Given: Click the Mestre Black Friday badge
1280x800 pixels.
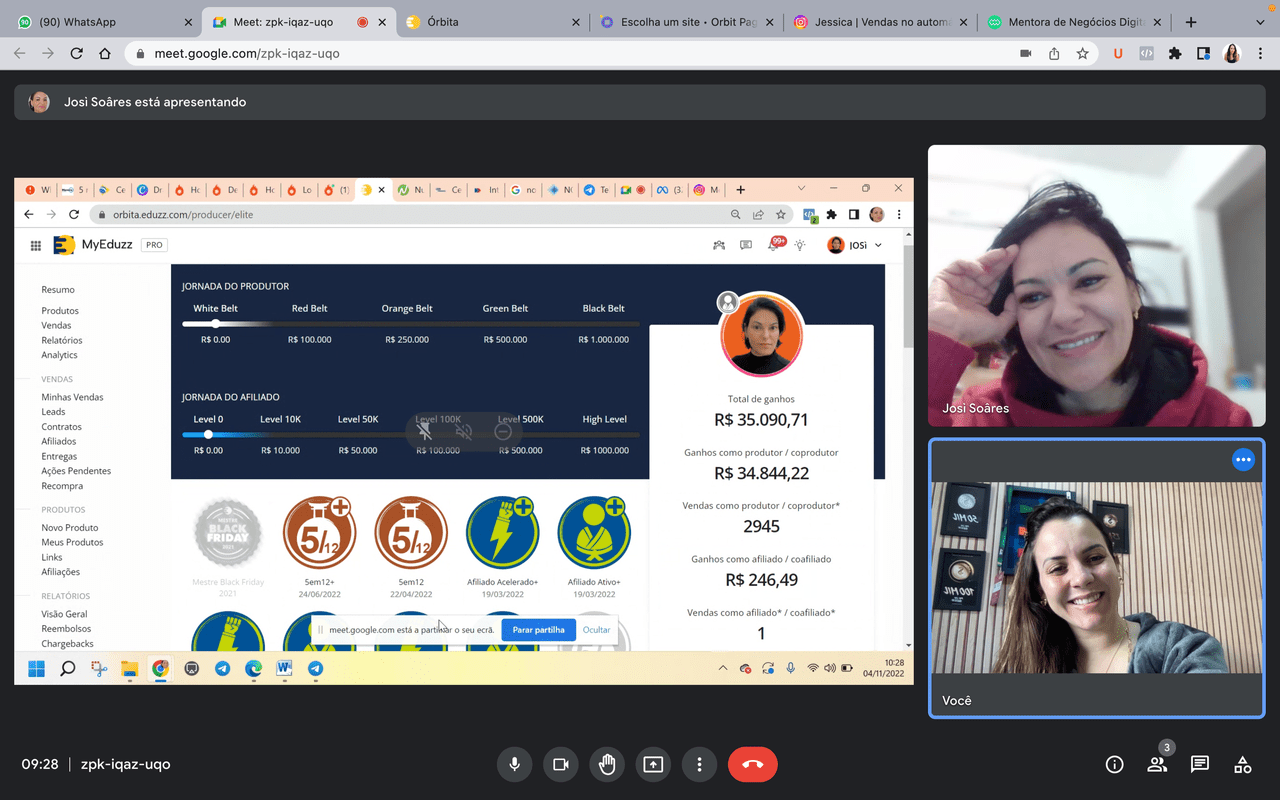Looking at the screenshot, I should point(228,534).
